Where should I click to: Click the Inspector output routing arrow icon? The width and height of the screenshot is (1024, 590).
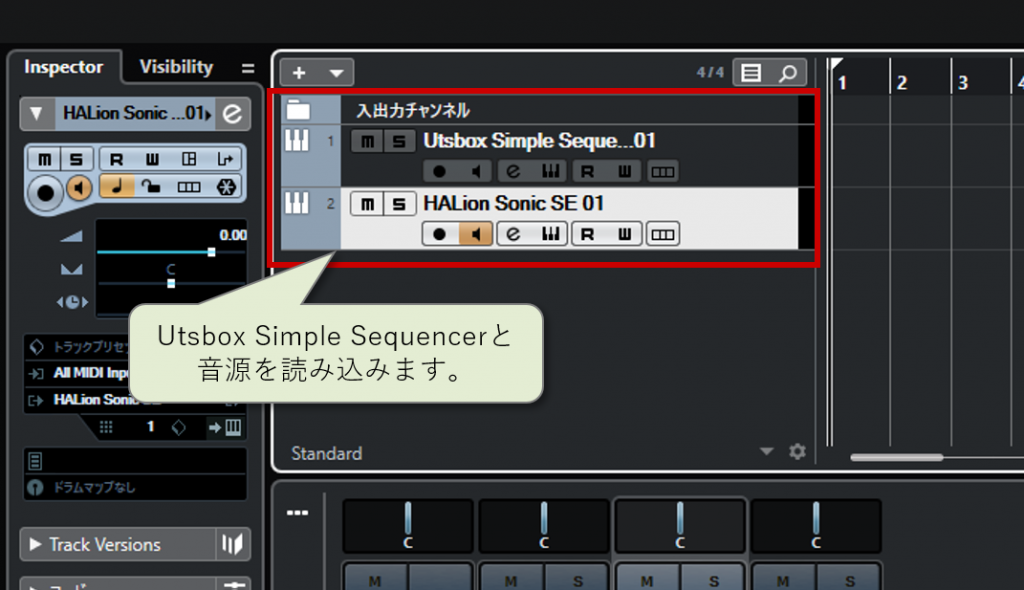225,159
